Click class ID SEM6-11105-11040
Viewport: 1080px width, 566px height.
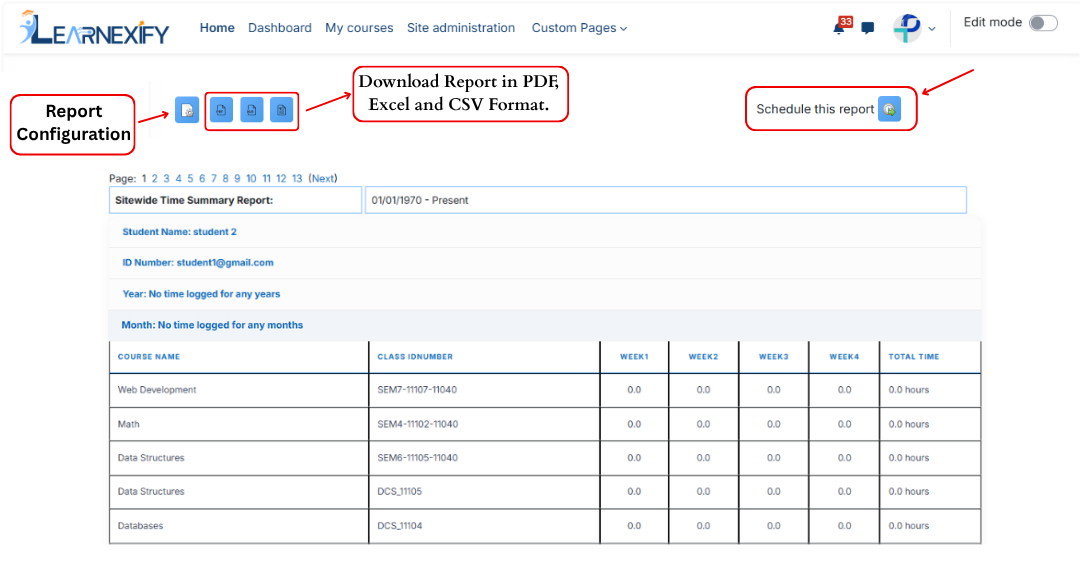click(x=417, y=458)
